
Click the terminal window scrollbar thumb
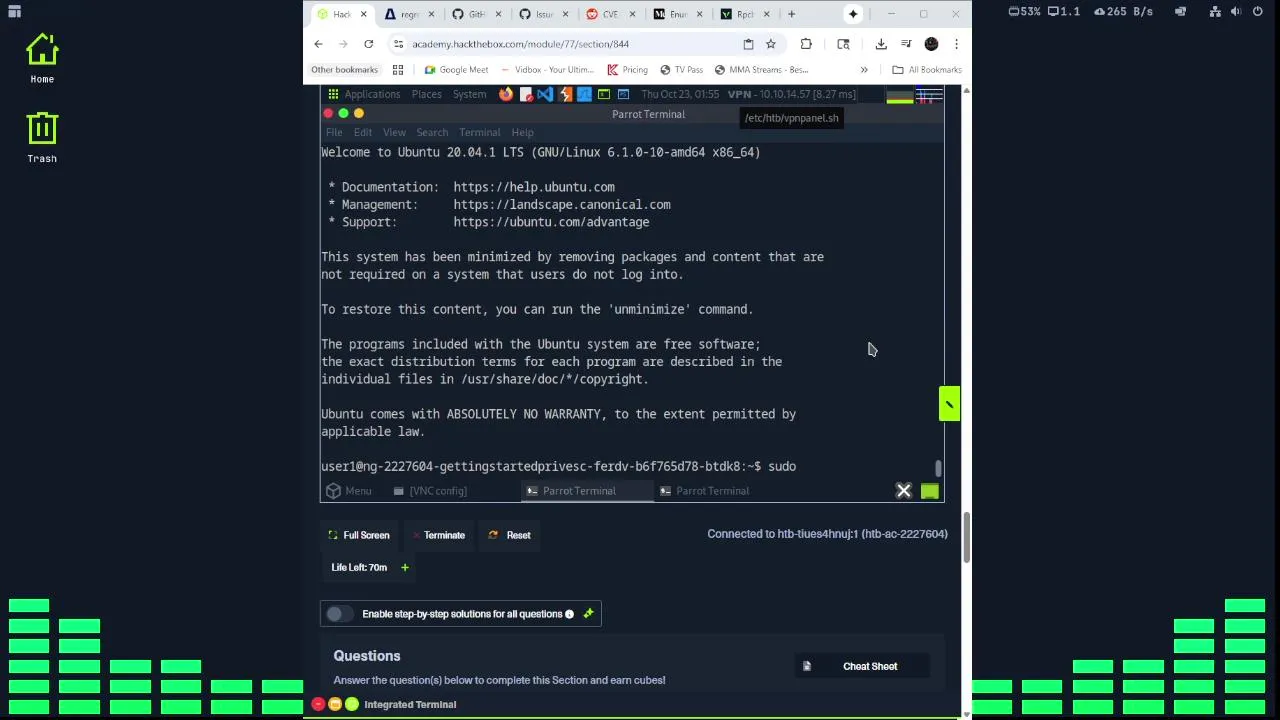[x=938, y=468]
